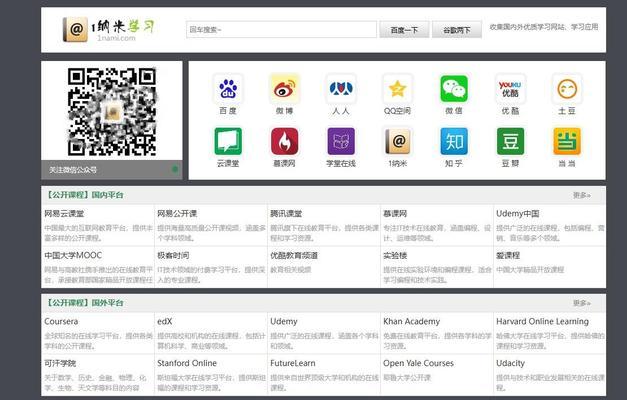Open the 可汗学院 link
This screenshot has width=627, height=400.
tap(60, 363)
